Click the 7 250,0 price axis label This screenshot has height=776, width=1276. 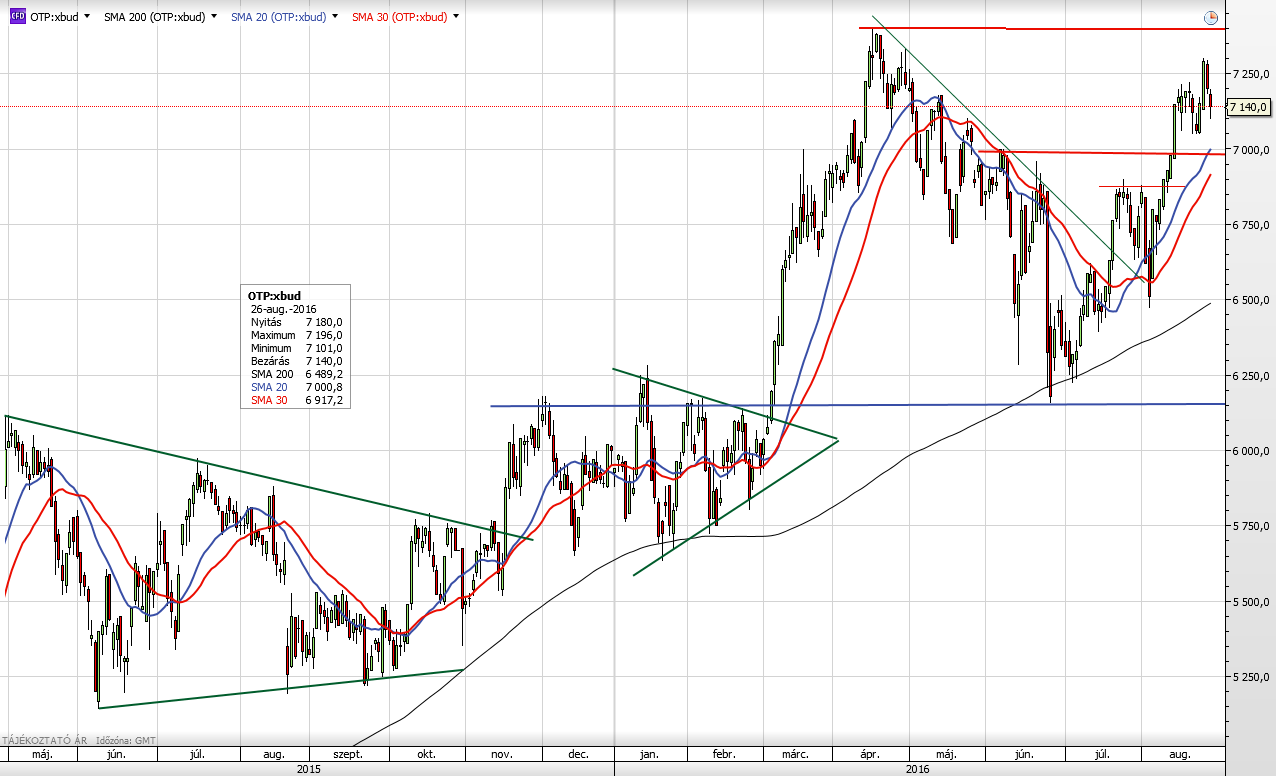click(x=1249, y=74)
